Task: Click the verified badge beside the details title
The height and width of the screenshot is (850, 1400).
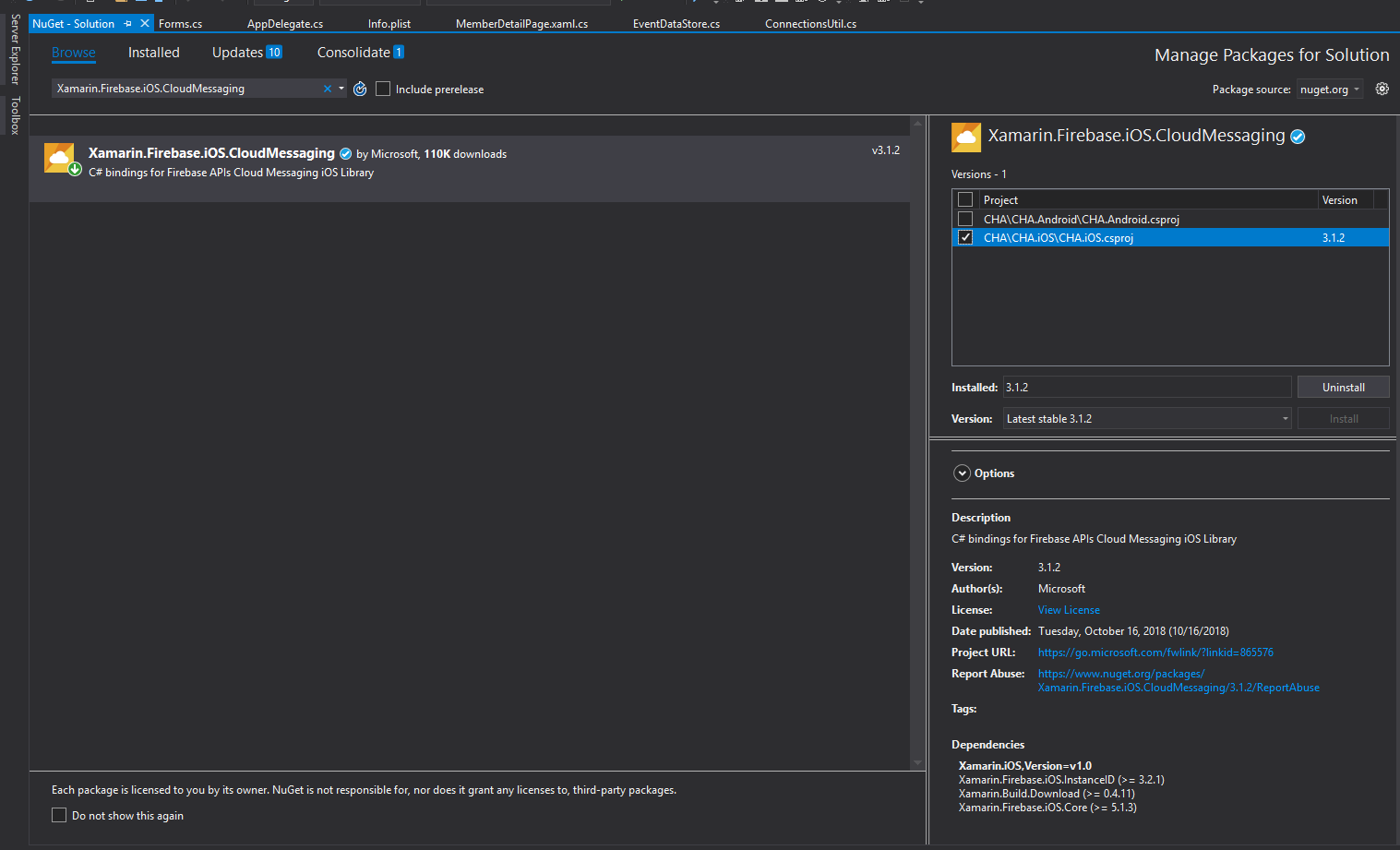Action: (1298, 137)
